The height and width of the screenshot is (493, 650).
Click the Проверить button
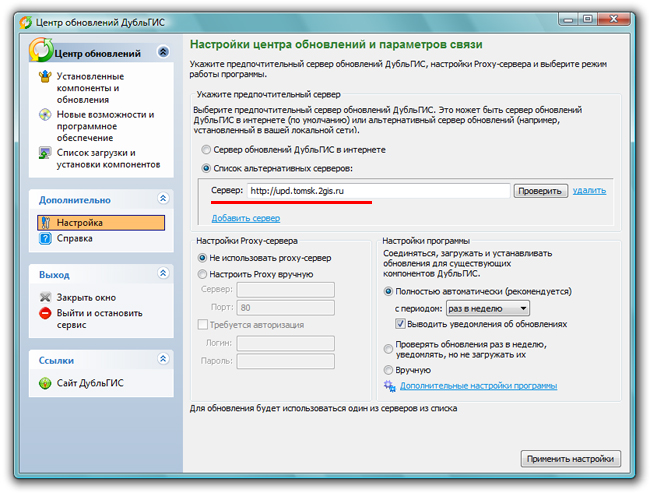540,191
